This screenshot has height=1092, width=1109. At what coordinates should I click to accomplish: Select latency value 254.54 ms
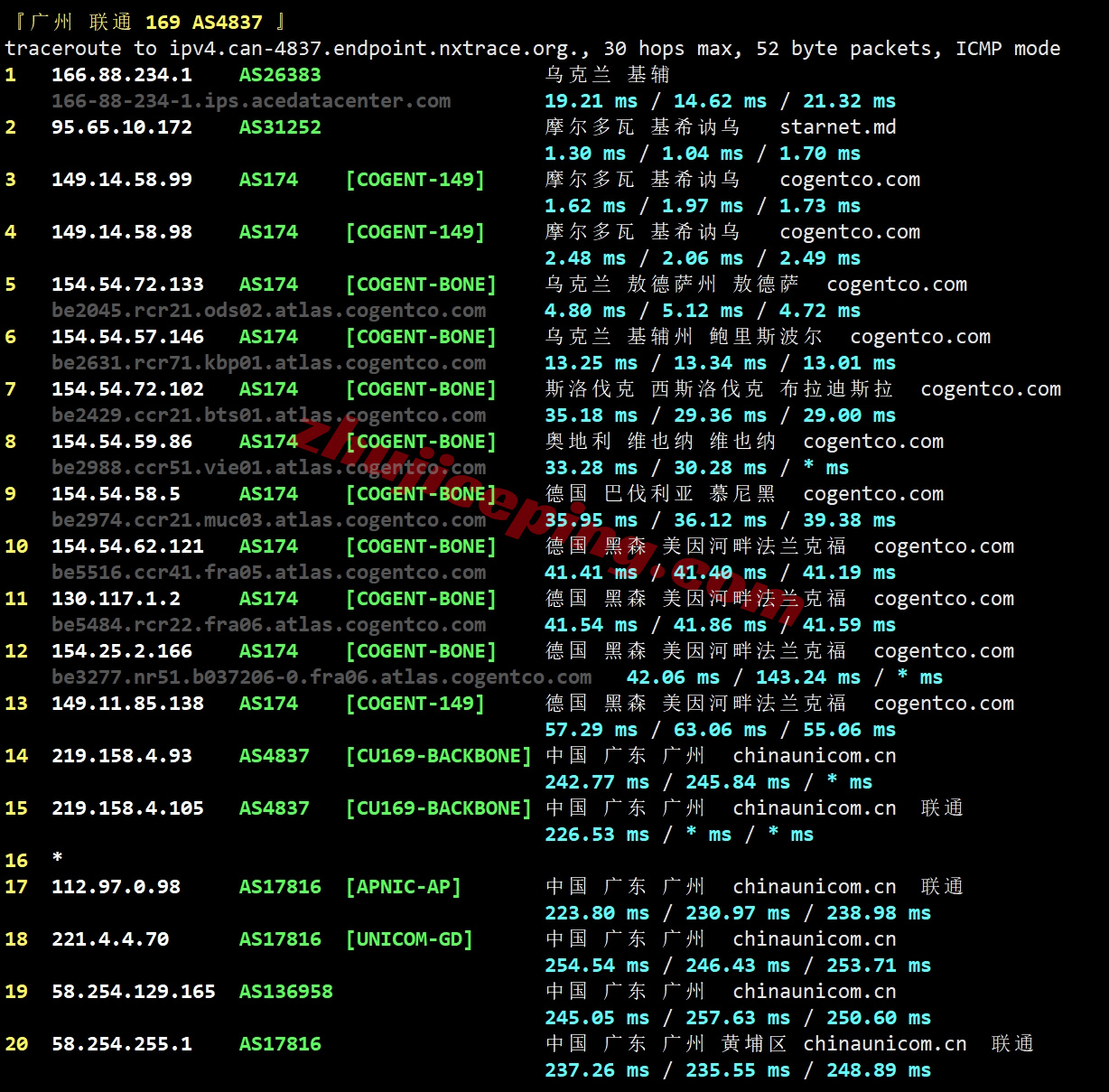[x=597, y=966]
